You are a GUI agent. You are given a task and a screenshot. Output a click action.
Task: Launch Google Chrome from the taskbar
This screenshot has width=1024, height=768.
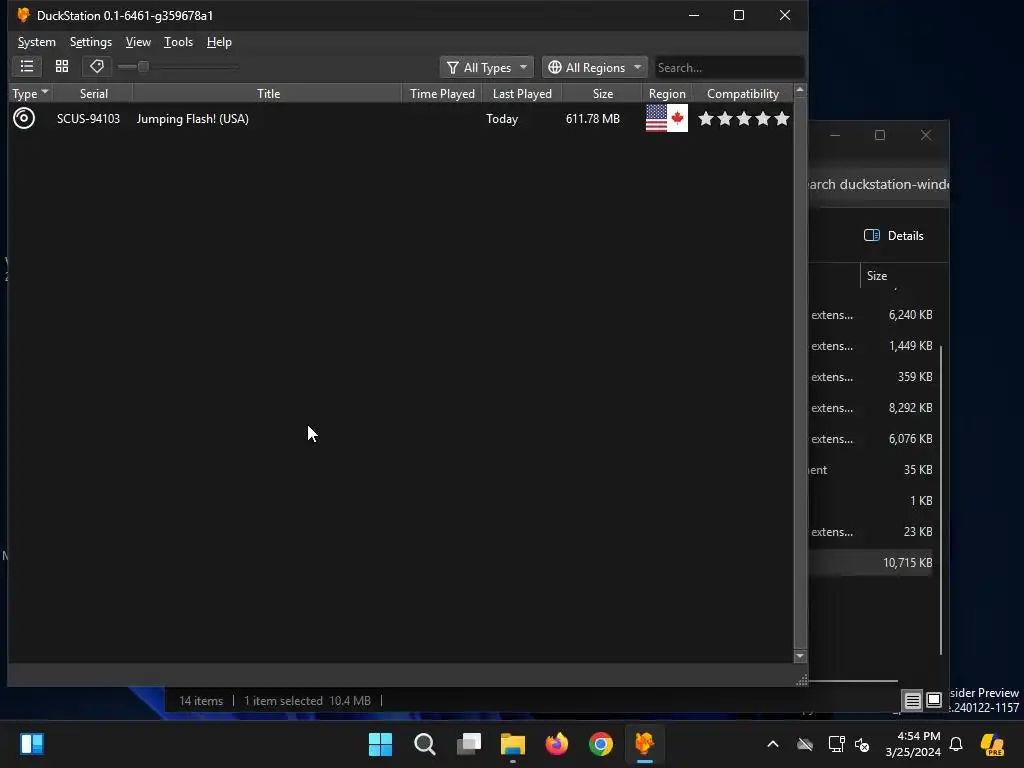601,744
